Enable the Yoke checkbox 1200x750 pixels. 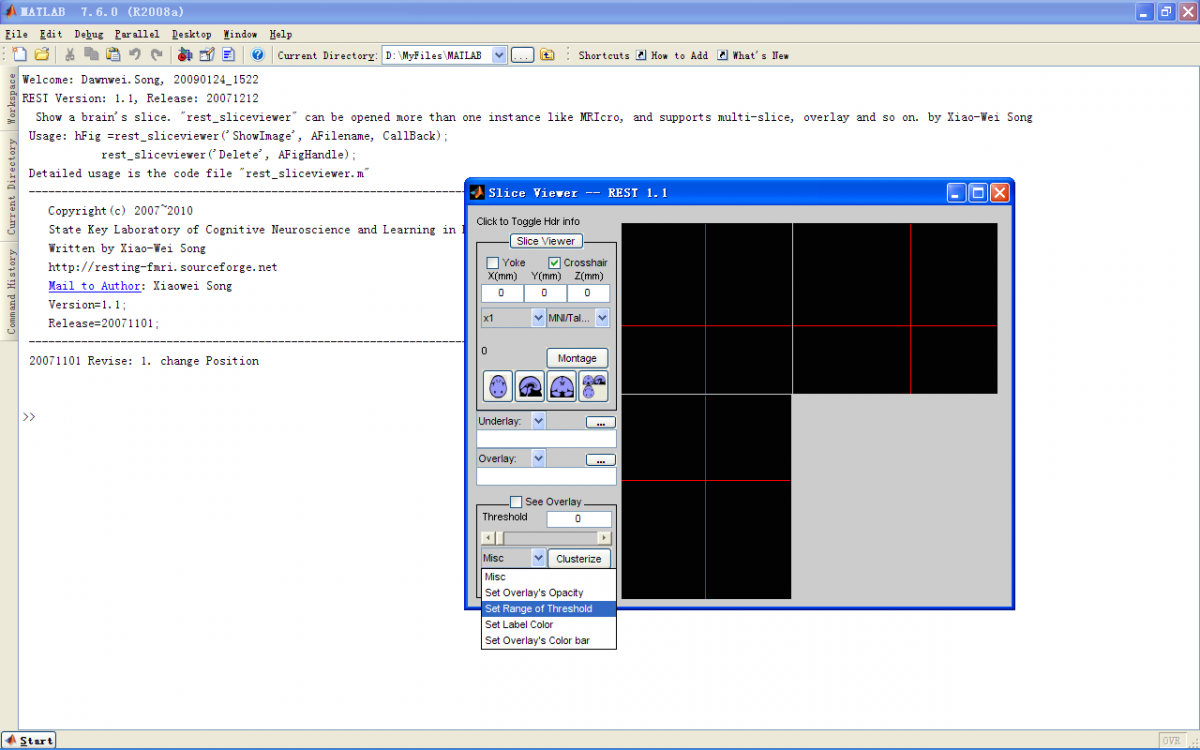pyautogui.click(x=492, y=263)
